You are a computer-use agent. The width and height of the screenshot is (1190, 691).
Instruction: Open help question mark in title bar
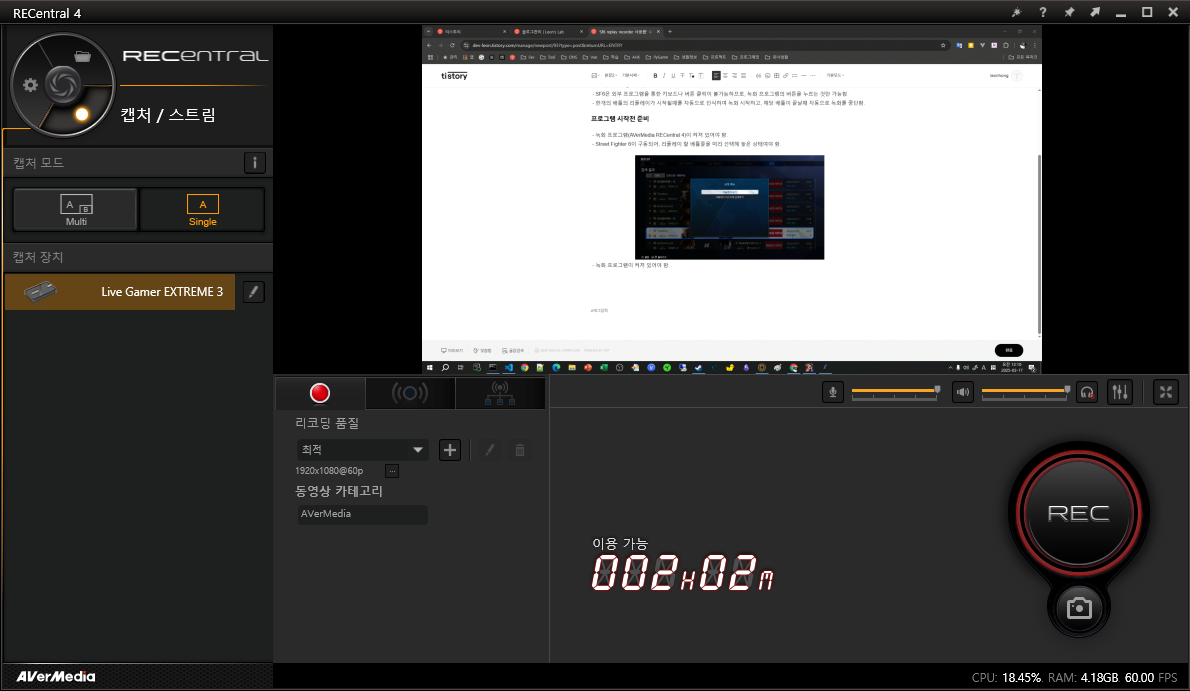tap(1043, 12)
